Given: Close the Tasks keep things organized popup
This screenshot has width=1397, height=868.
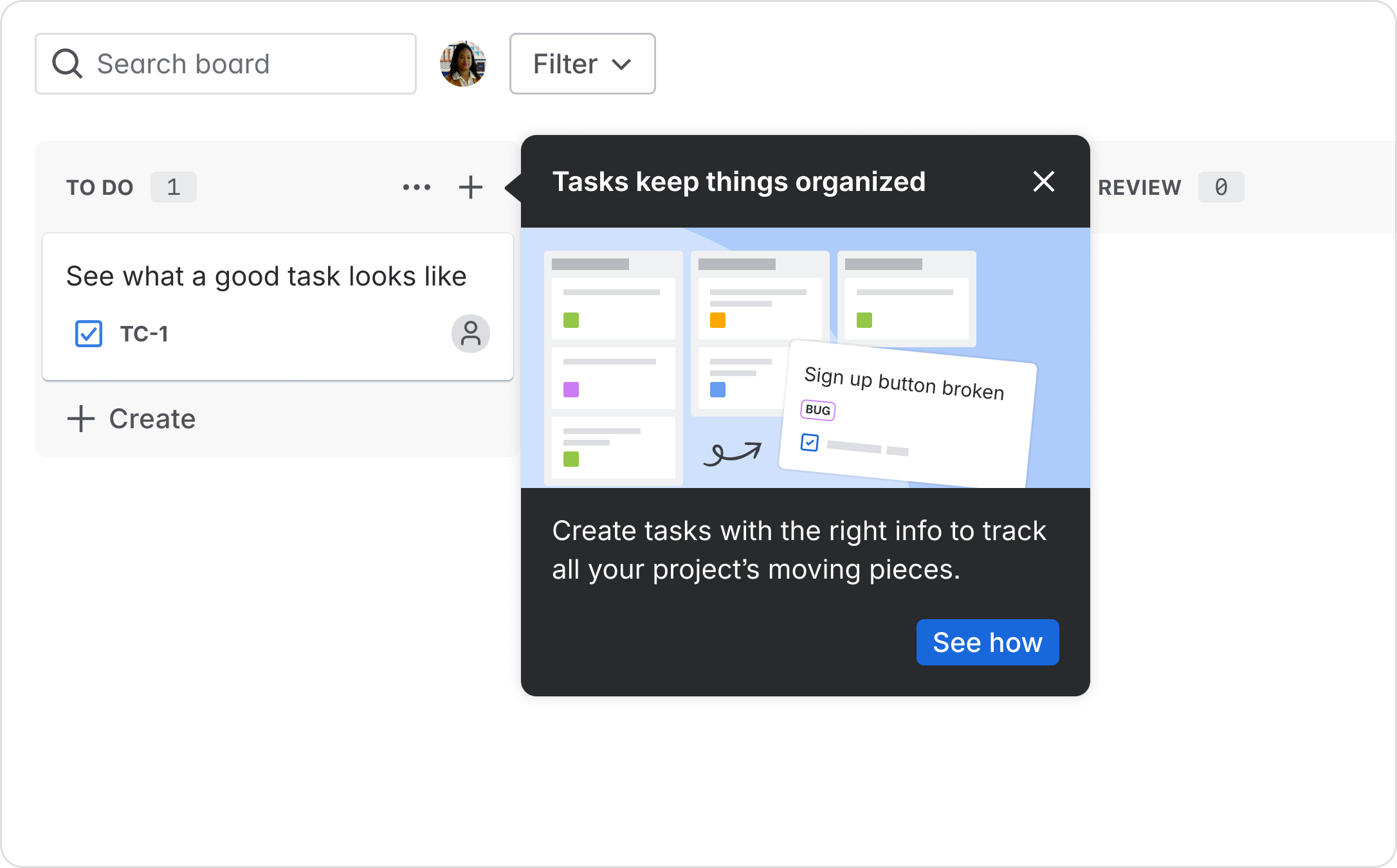Looking at the screenshot, I should click(1043, 181).
